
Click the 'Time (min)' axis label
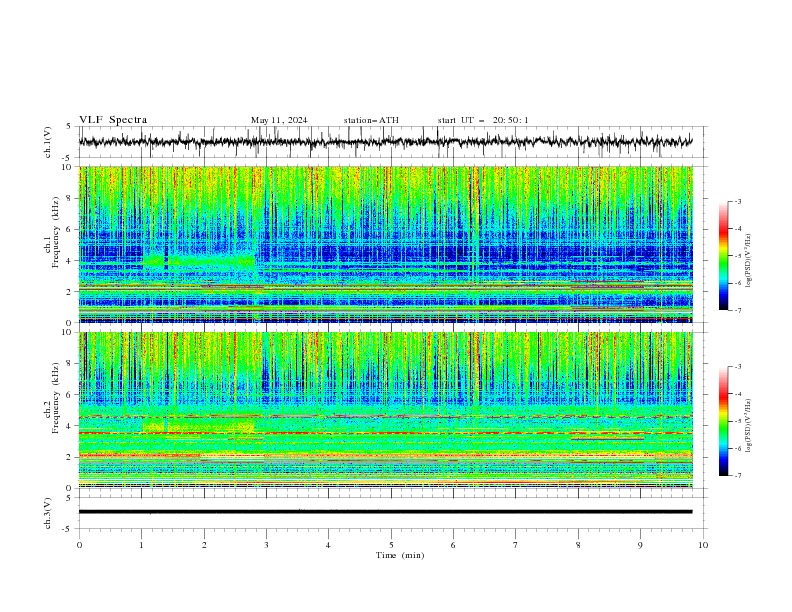(400, 555)
